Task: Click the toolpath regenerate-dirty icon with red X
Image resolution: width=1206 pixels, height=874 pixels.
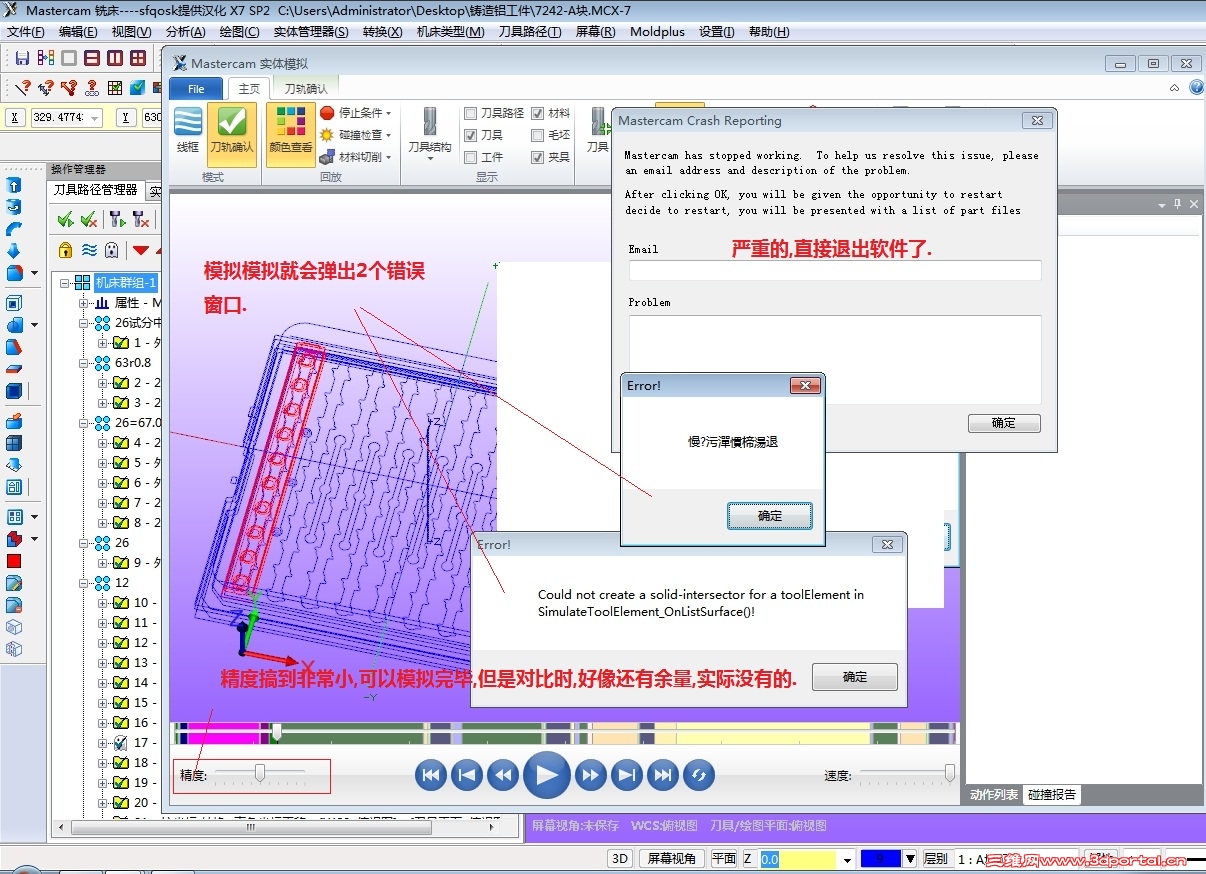Action: [x=141, y=220]
